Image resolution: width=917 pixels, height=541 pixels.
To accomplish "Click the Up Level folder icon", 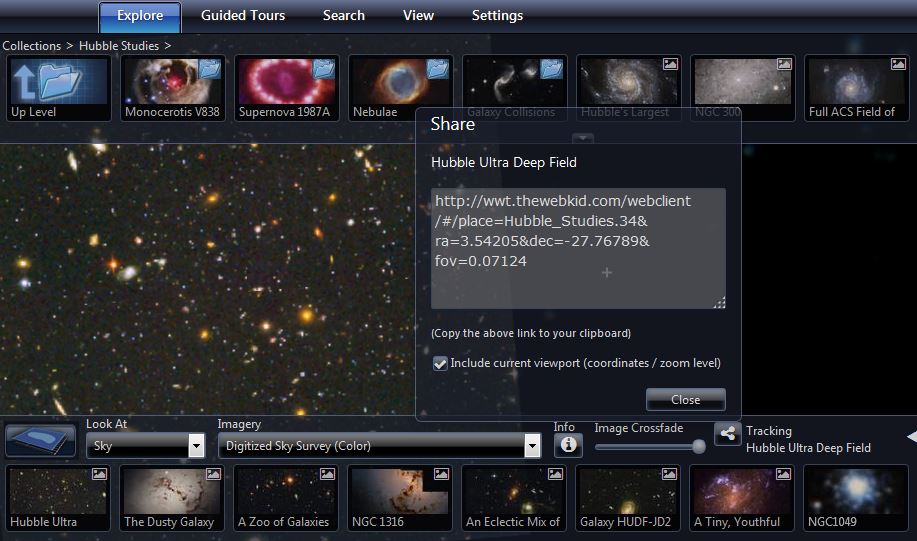I will tap(58, 88).
